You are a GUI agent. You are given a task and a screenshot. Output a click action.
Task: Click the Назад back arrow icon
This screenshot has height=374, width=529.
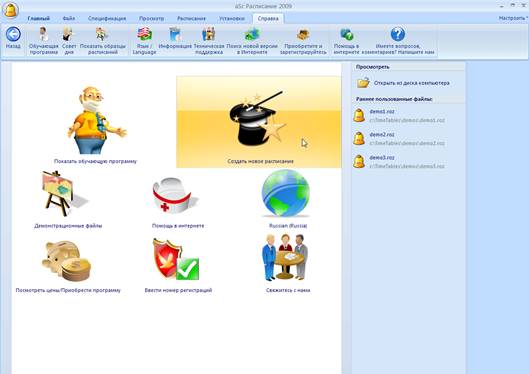click(13, 34)
